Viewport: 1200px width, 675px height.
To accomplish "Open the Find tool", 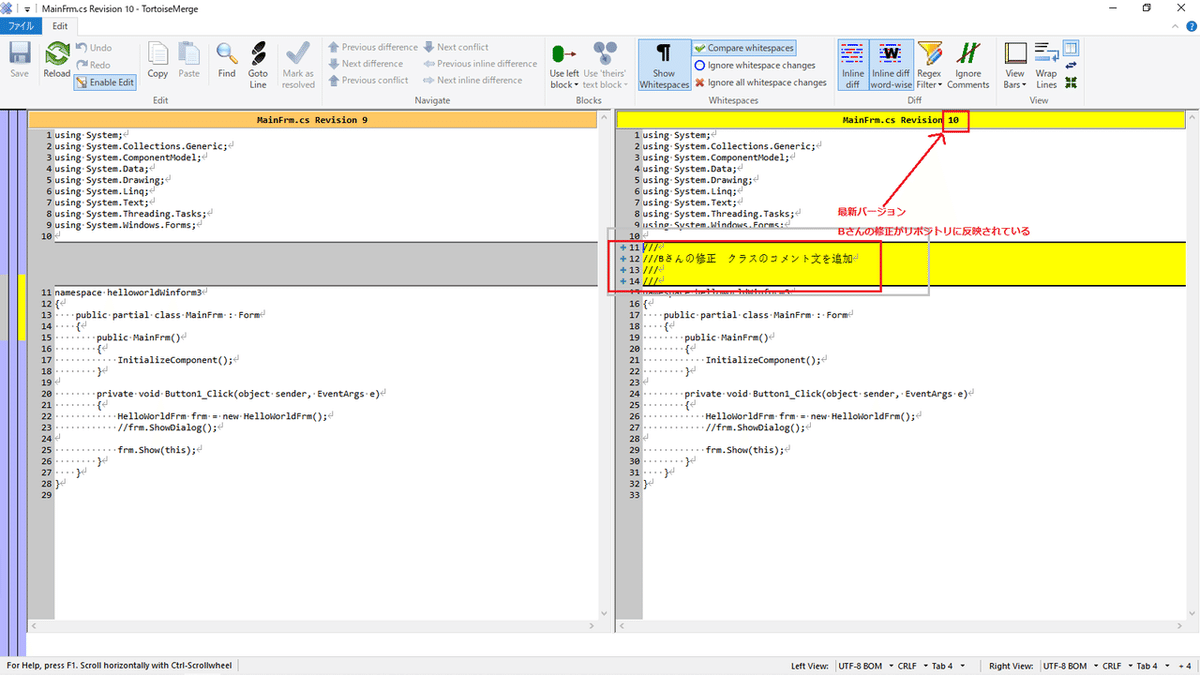I will click(227, 60).
